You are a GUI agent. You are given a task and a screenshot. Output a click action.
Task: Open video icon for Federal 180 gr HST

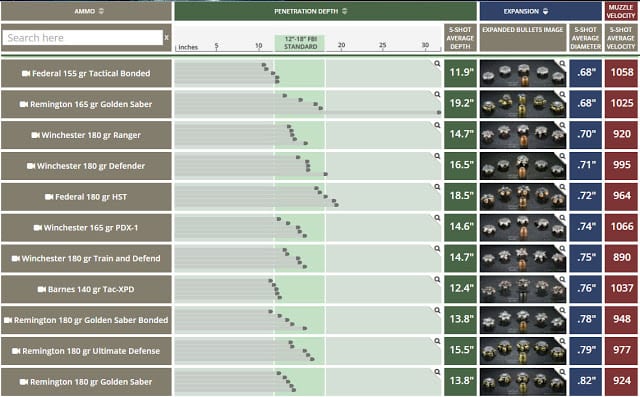[x=49, y=197]
